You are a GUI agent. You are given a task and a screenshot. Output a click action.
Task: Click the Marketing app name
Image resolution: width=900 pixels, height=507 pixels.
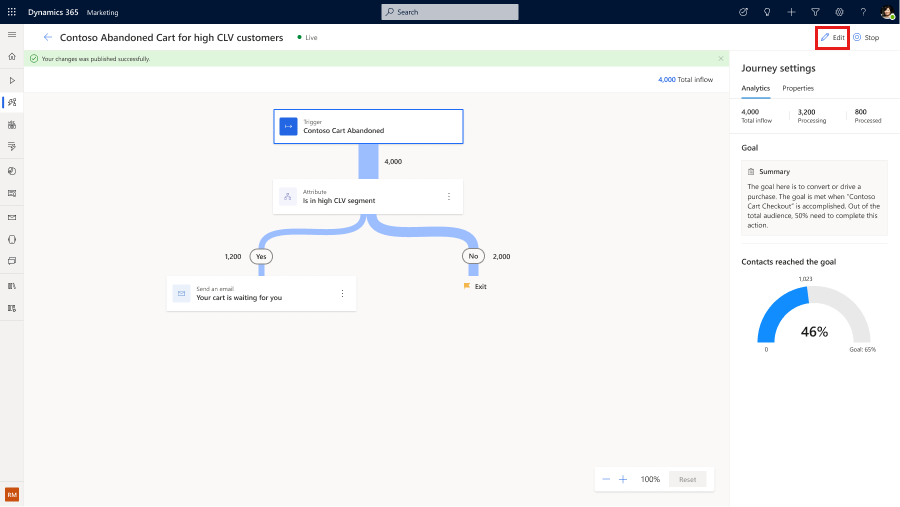point(102,13)
